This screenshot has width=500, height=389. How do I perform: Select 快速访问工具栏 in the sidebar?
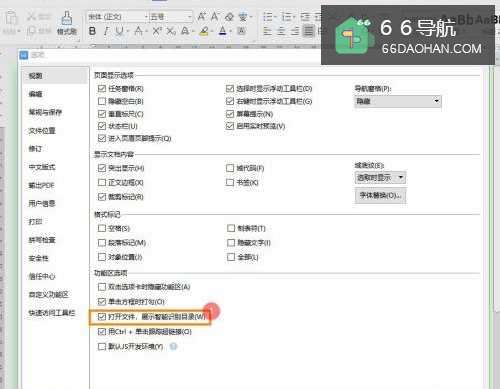click(x=52, y=313)
